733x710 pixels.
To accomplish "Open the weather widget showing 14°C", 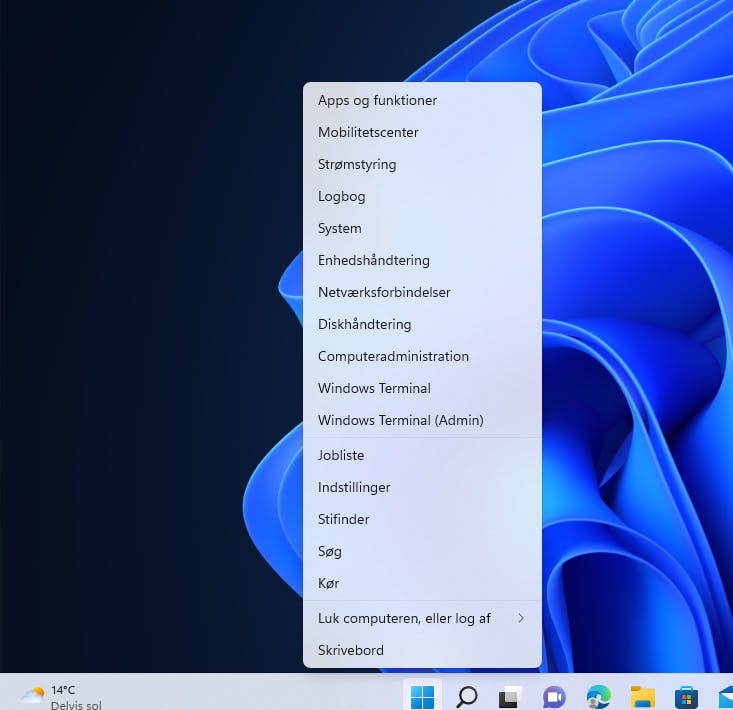I will pyautogui.click(x=60, y=697).
